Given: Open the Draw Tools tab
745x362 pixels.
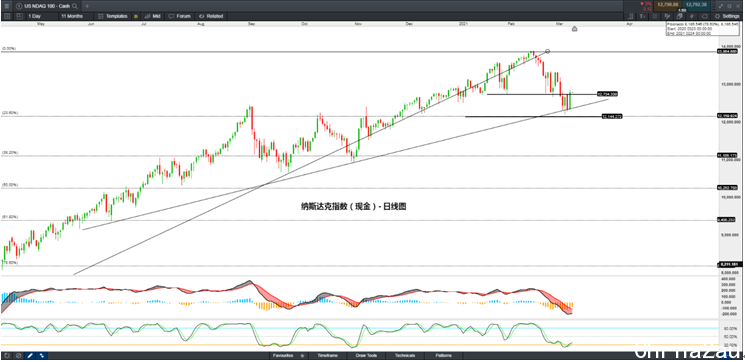Looking at the screenshot, I should tap(366, 355).
